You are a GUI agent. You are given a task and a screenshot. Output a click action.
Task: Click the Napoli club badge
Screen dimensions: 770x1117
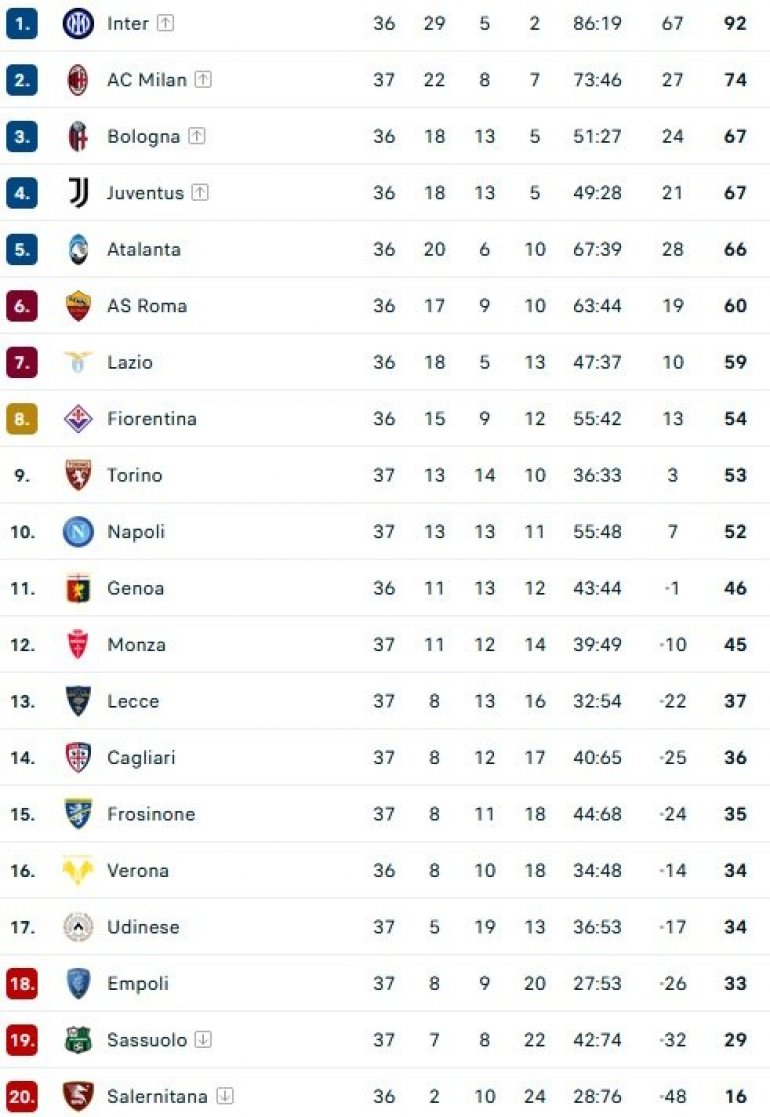(78, 532)
